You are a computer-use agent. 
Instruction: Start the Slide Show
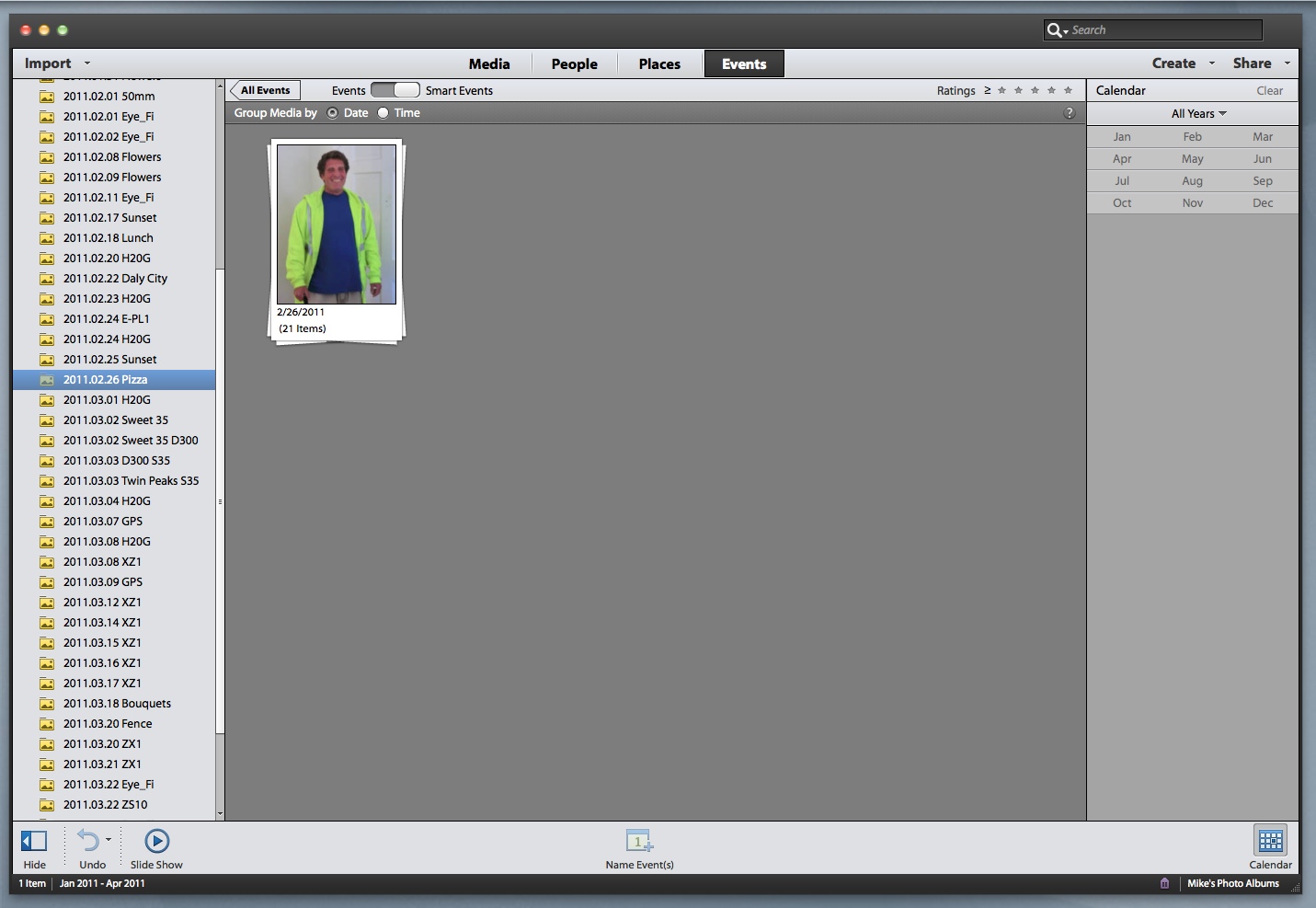tap(156, 841)
